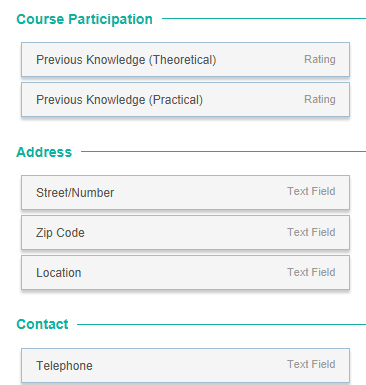The height and width of the screenshot is (385, 366).
Task: Click the Address section heading
Action: (x=44, y=152)
